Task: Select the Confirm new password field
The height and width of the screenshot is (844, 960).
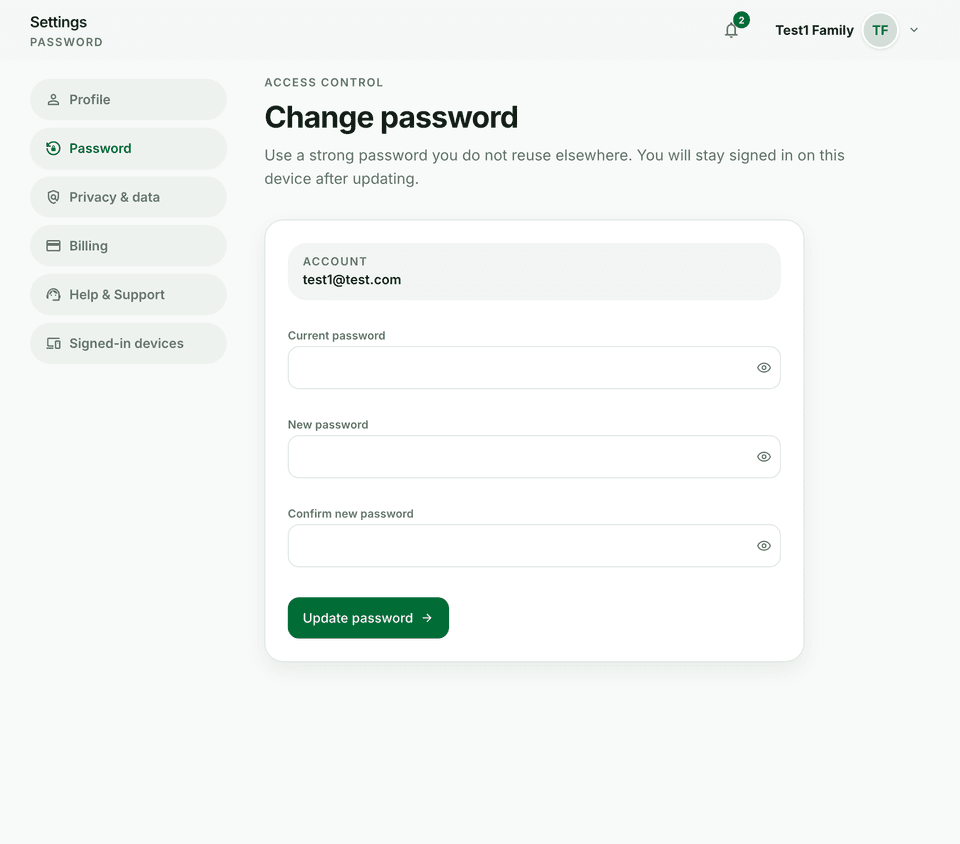Action: [x=534, y=546]
